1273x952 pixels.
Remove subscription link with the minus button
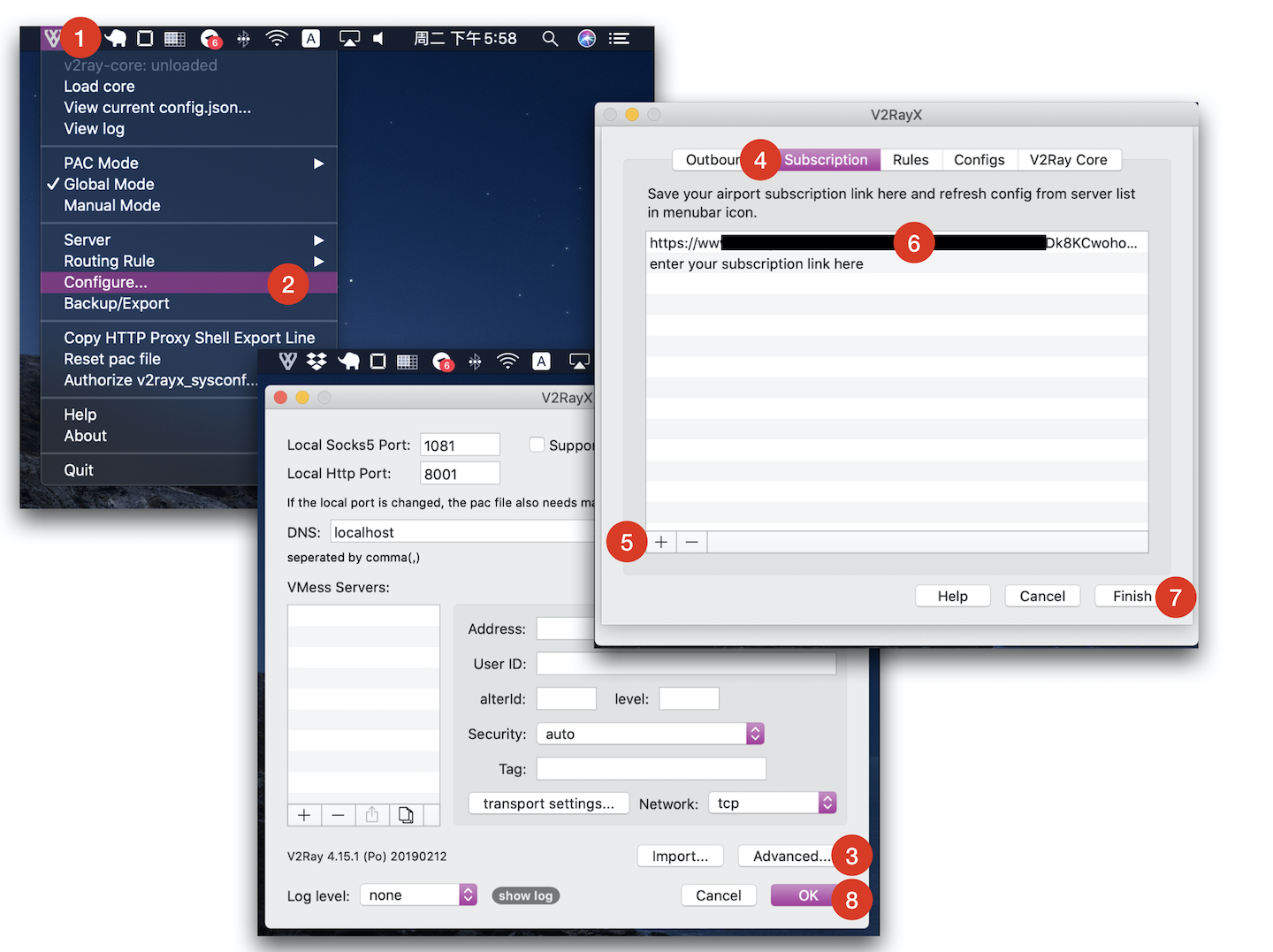coord(692,542)
